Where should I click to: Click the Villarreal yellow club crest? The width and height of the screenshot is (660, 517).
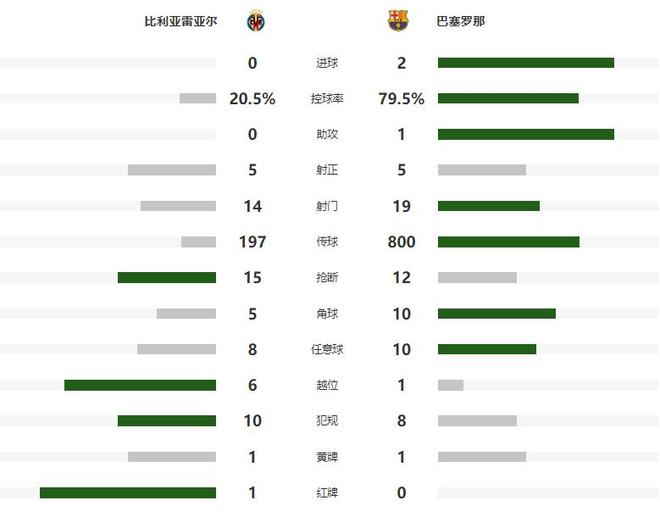(x=256, y=21)
